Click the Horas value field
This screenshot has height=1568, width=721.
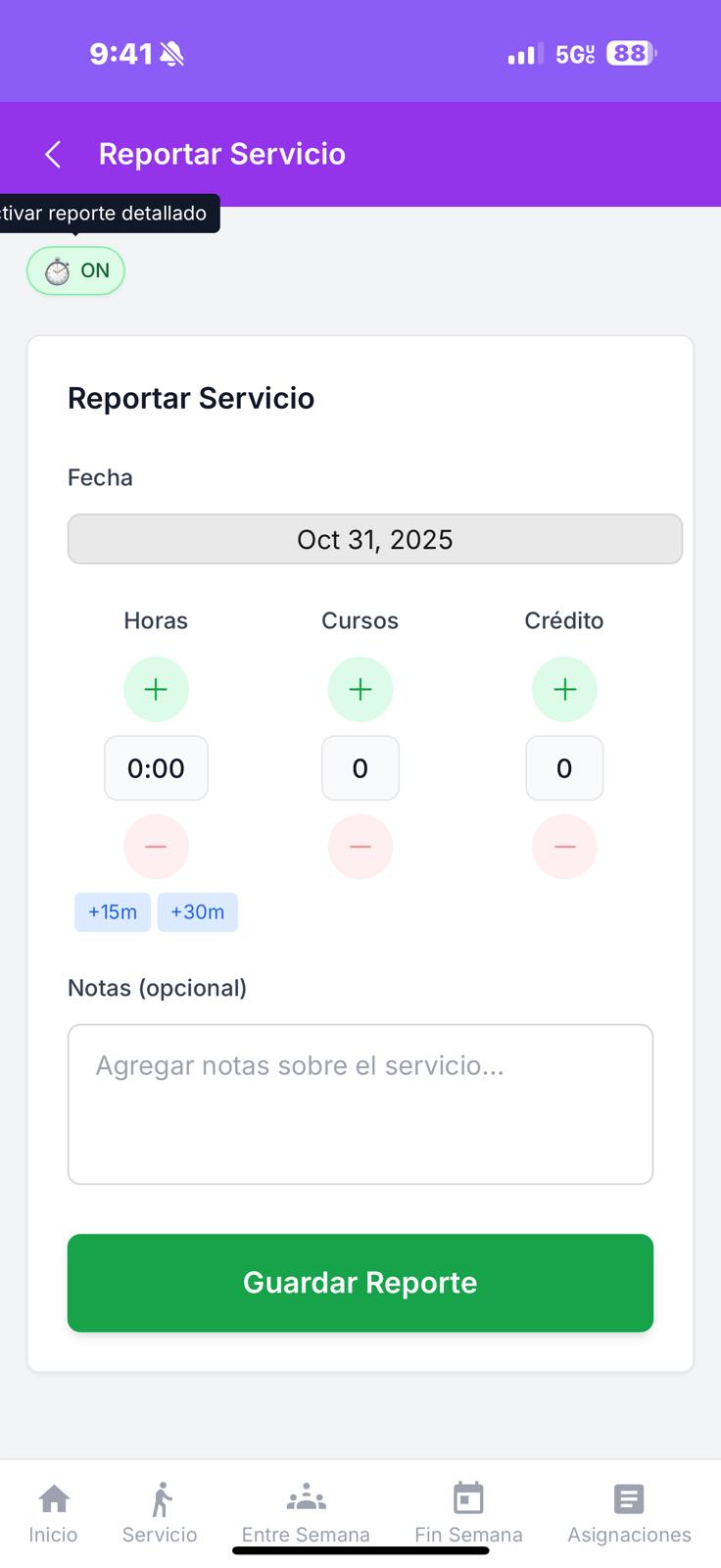click(156, 768)
